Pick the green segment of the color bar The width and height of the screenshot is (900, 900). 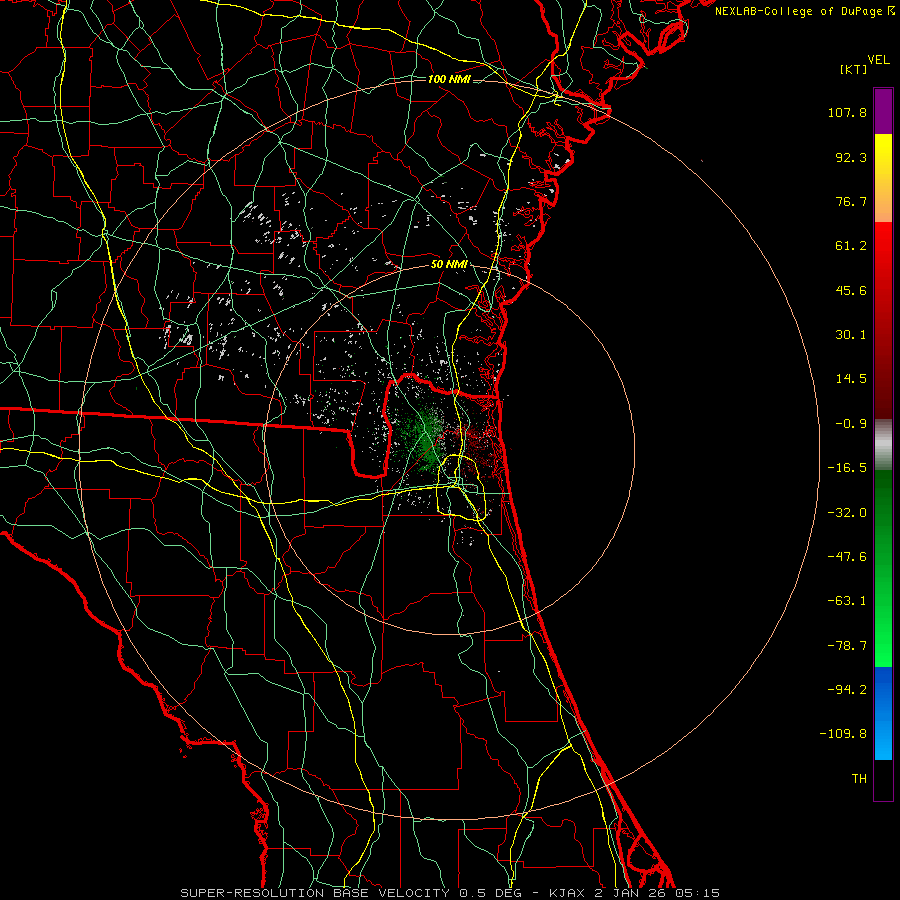coord(883,568)
